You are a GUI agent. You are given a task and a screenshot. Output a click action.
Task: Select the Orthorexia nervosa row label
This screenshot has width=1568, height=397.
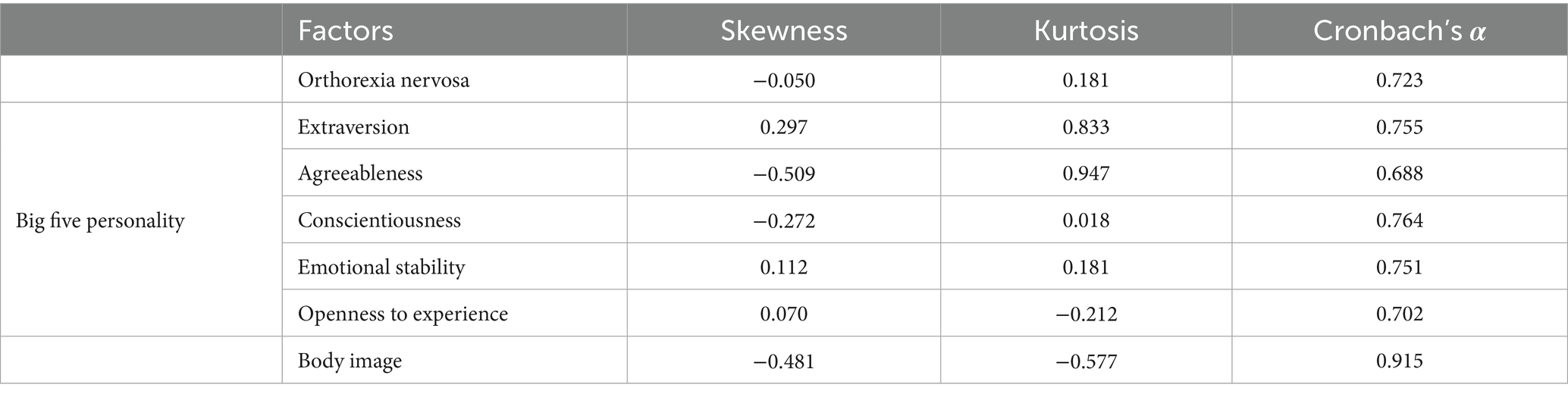coord(383,80)
